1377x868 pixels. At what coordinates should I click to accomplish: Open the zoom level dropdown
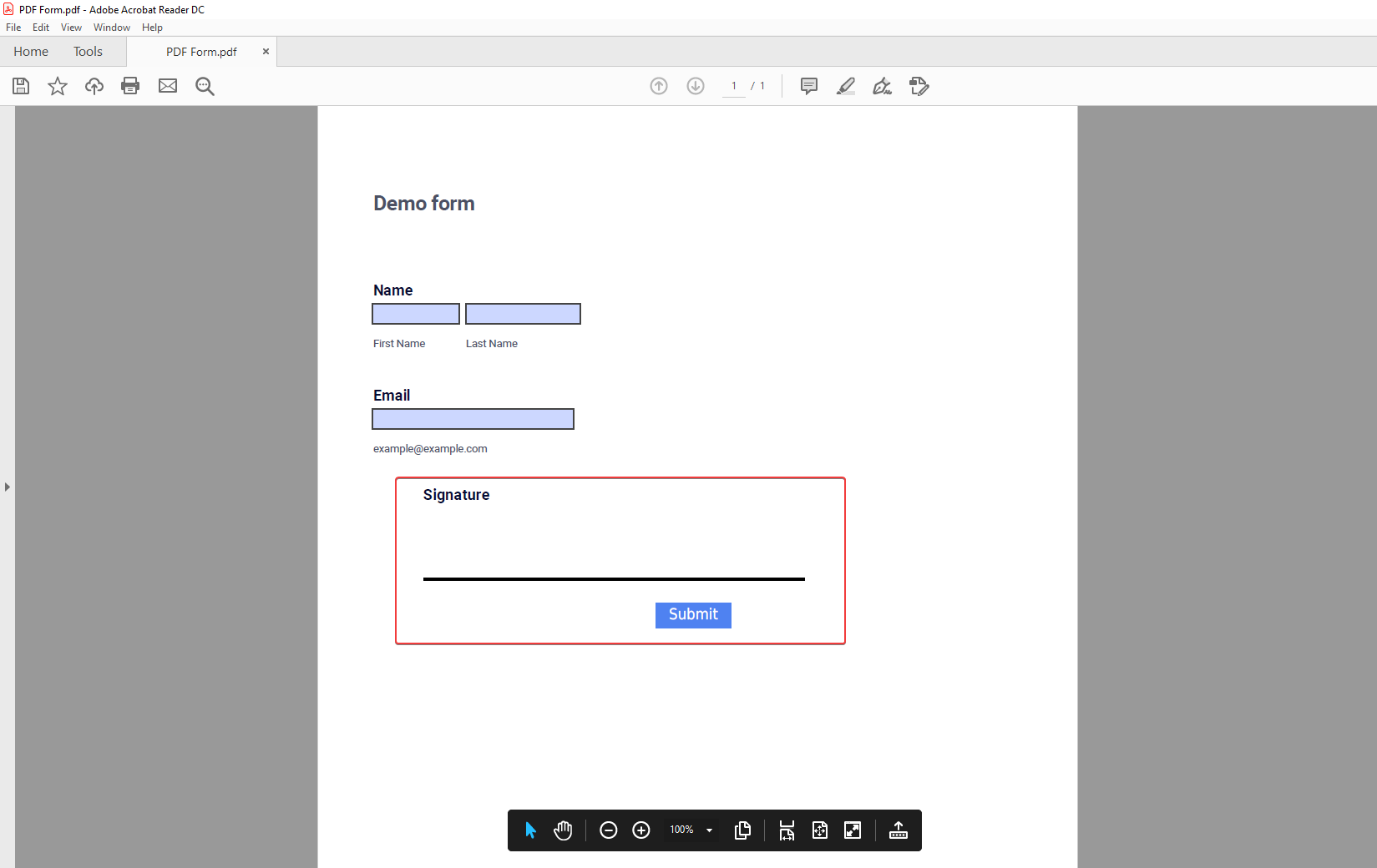click(x=709, y=830)
